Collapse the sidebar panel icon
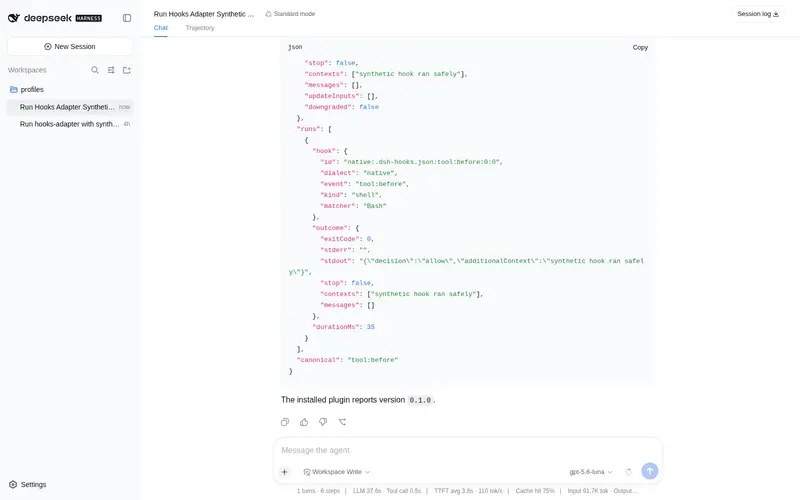This screenshot has height=500, width=800. click(127, 18)
